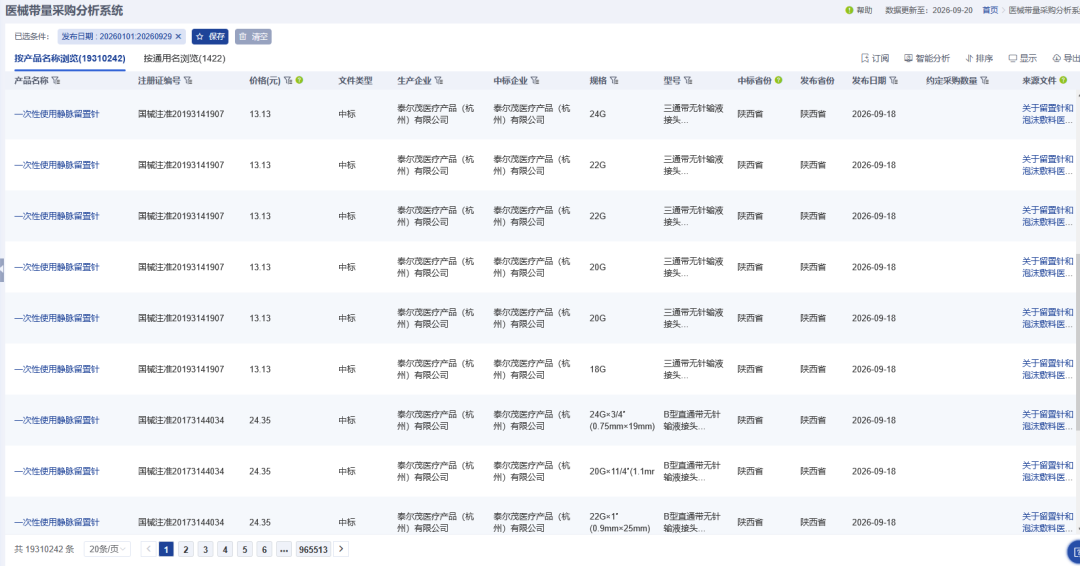Open product link in the 20G×11/4" row
This screenshot has height=566, width=1080.
(x=56, y=472)
